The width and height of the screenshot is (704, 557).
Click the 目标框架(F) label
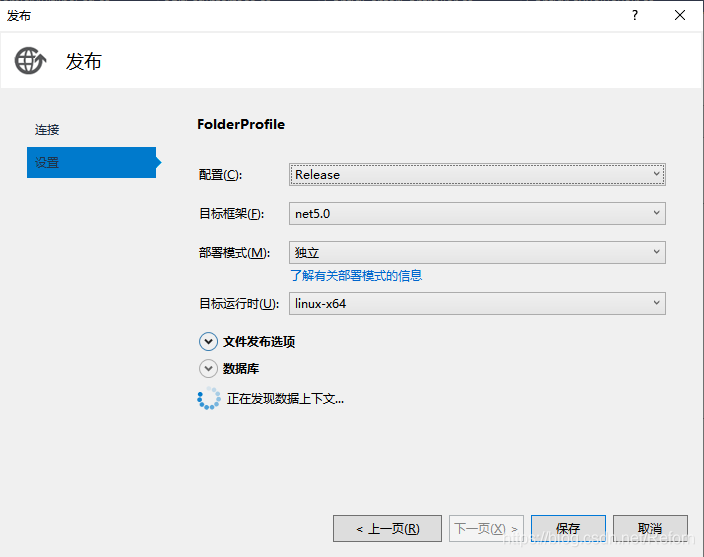tap(232, 214)
